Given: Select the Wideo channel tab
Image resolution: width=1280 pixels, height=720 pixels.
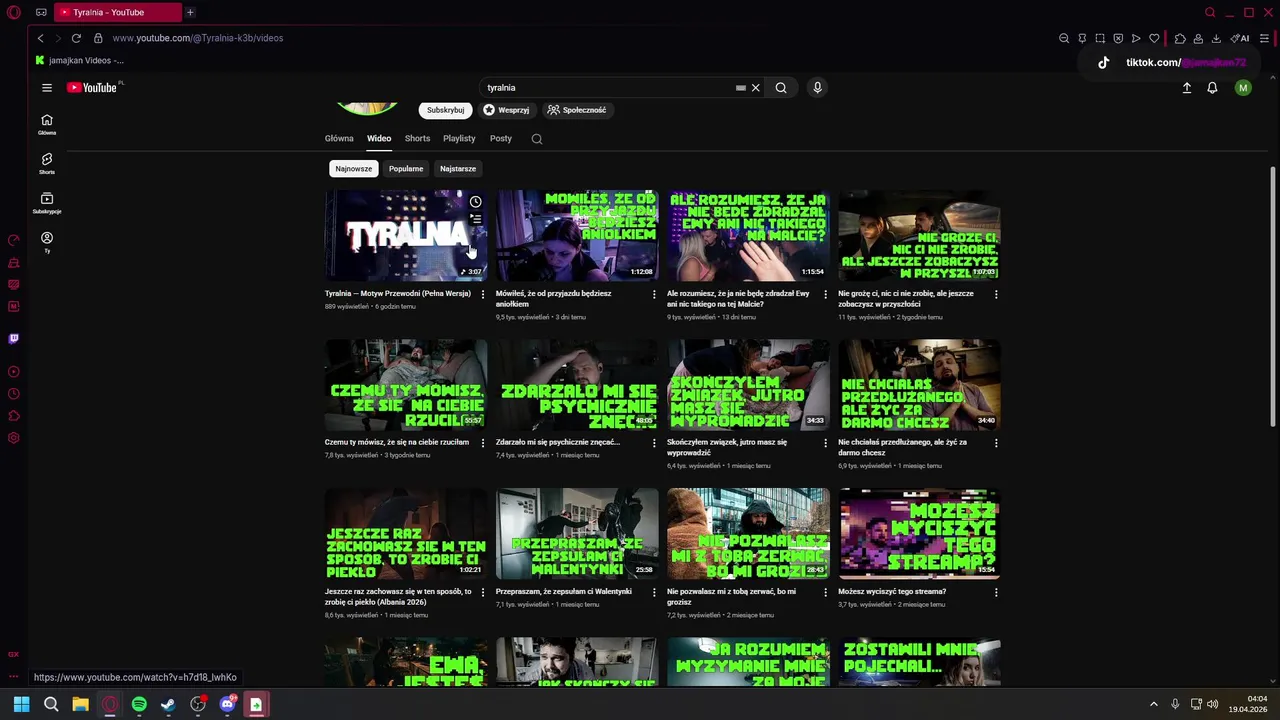Looking at the screenshot, I should (379, 139).
